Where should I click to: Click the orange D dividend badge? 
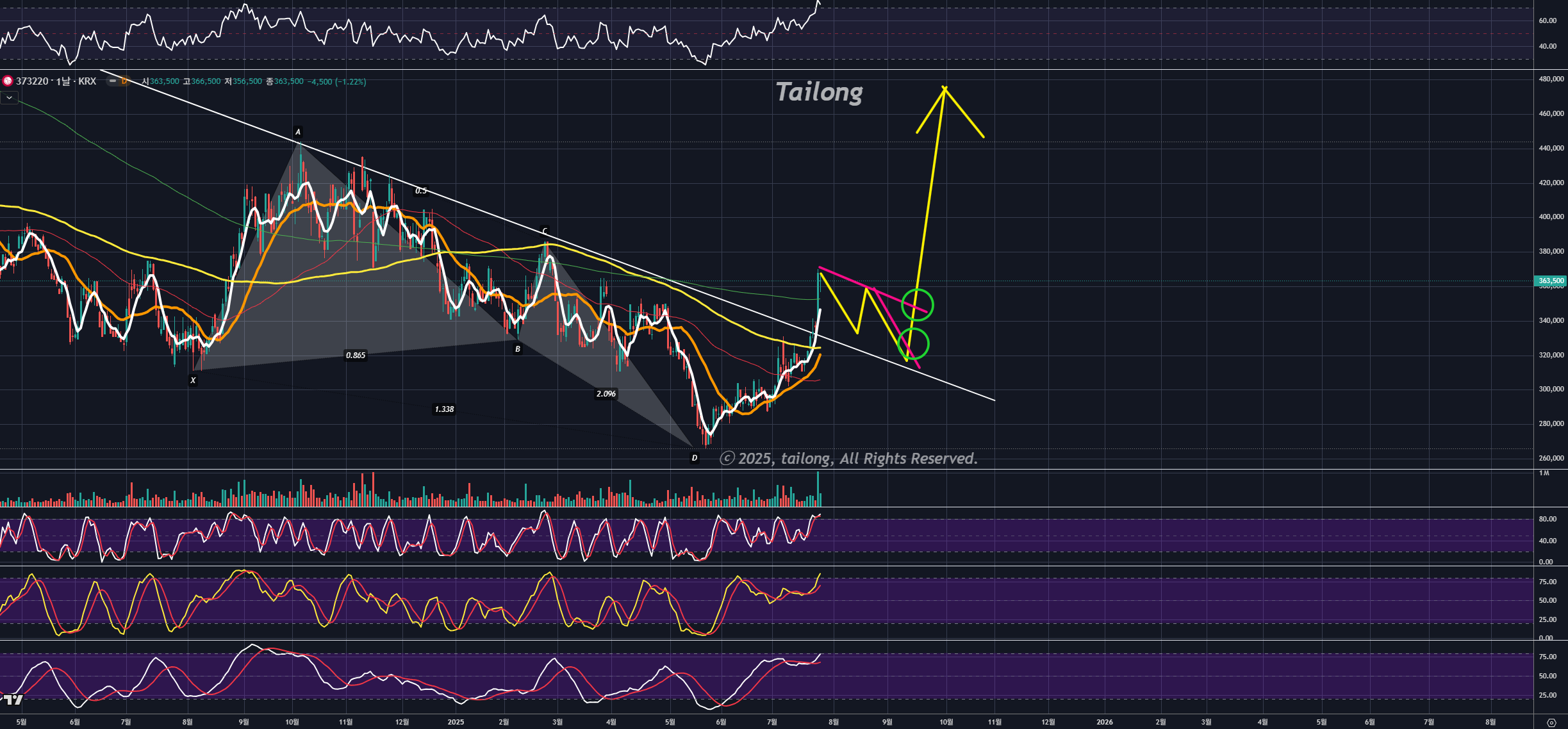click(125, 81)
